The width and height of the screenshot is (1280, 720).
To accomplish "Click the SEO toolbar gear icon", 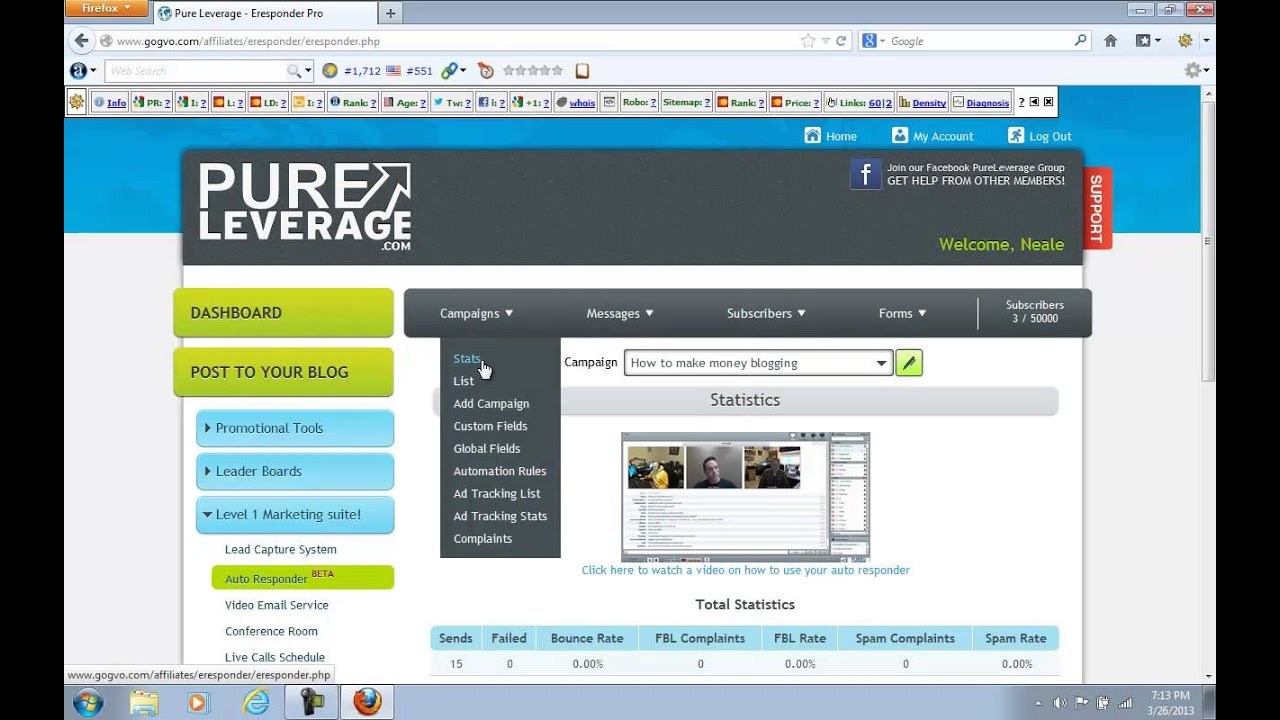I will click(77, 102).
